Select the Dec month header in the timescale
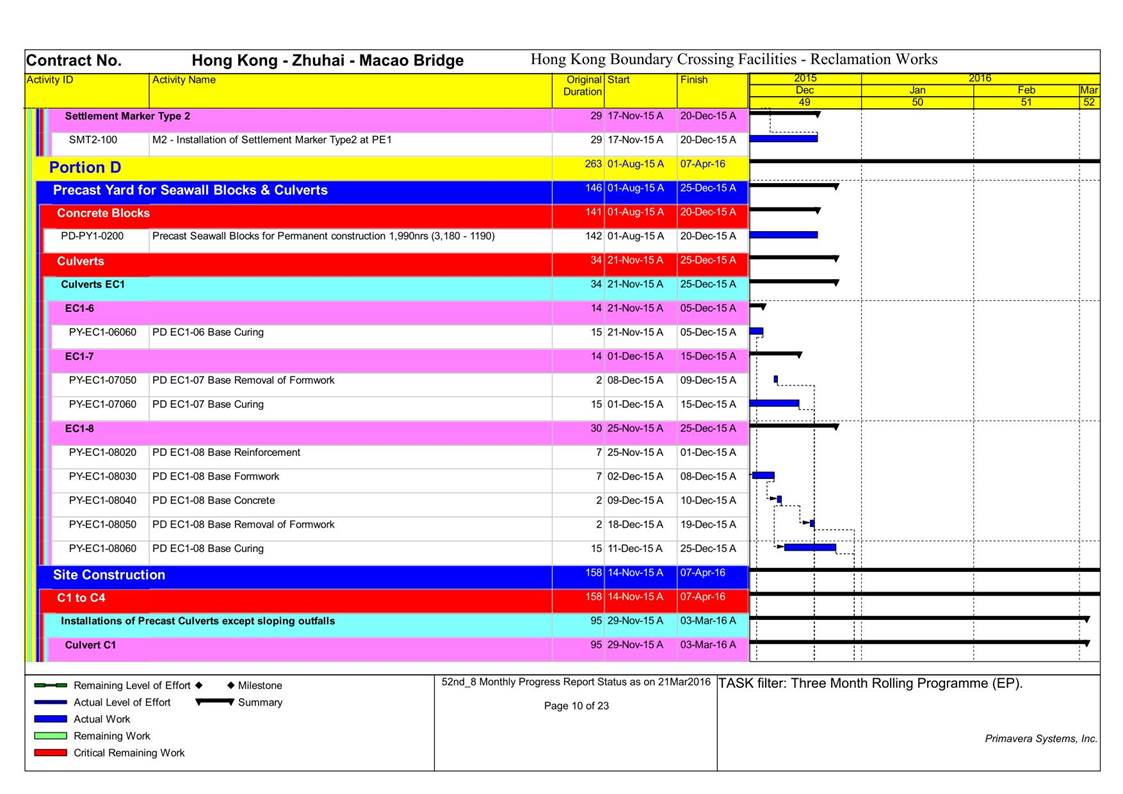 805,90
